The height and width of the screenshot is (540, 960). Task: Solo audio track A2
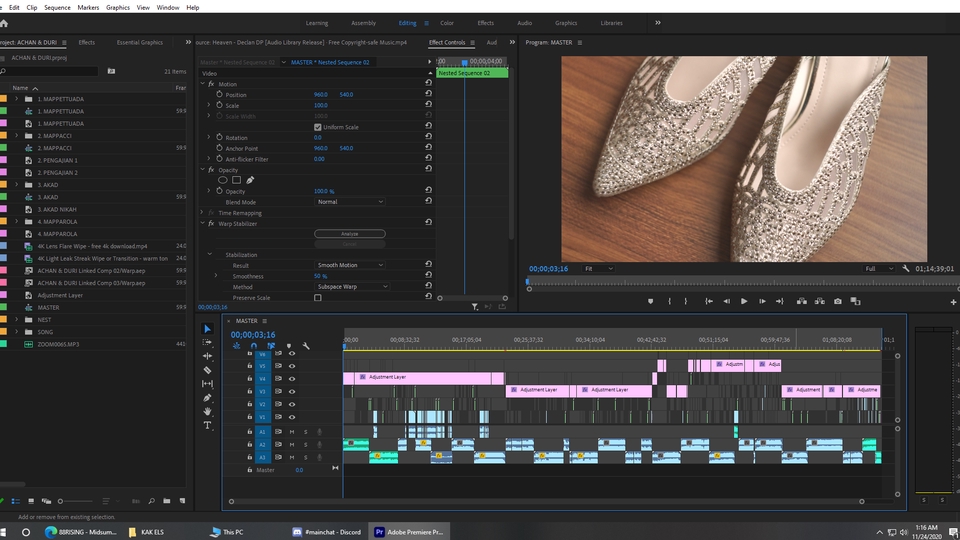click(306, 444)
